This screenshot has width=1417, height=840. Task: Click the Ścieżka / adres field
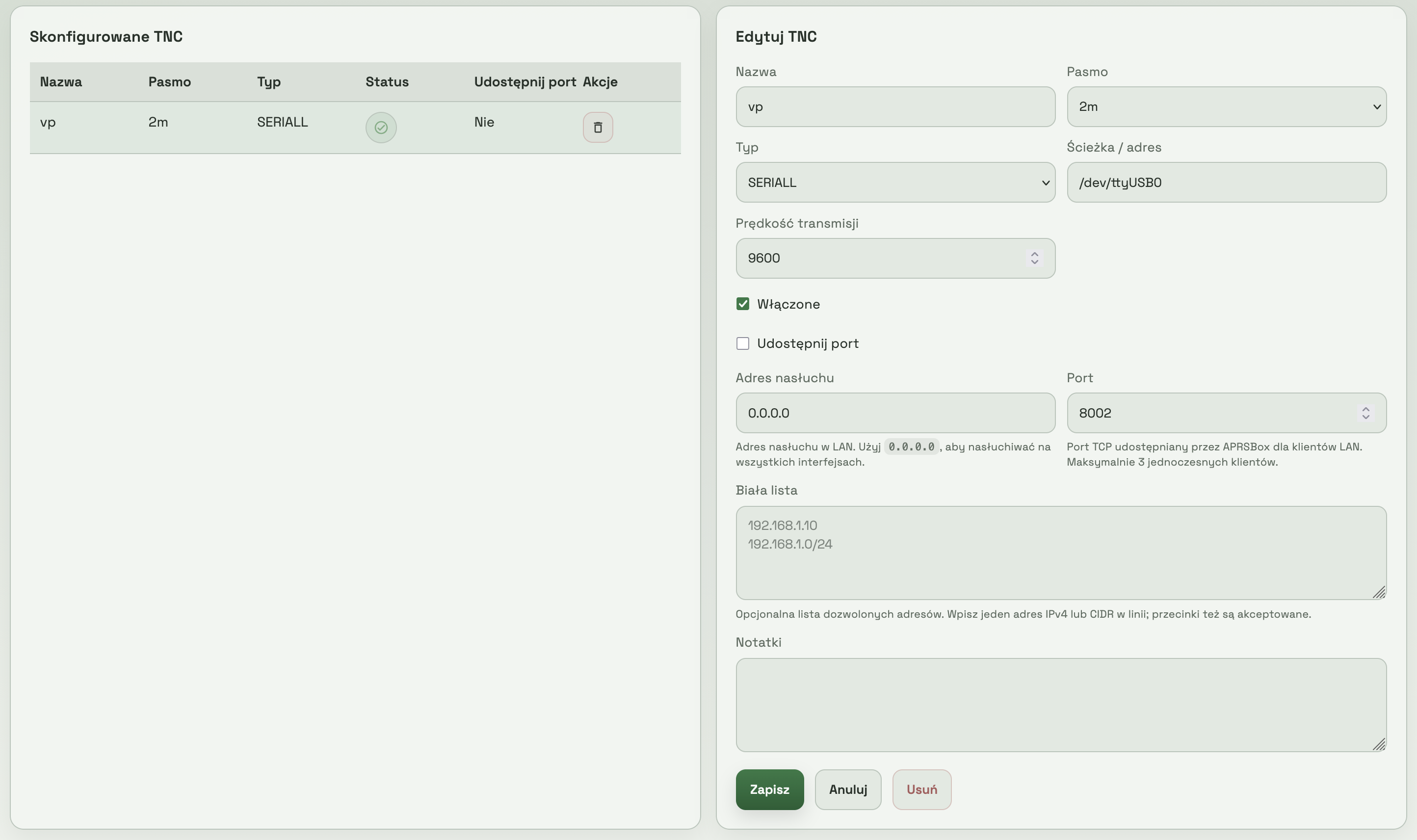click(1226, 182)
